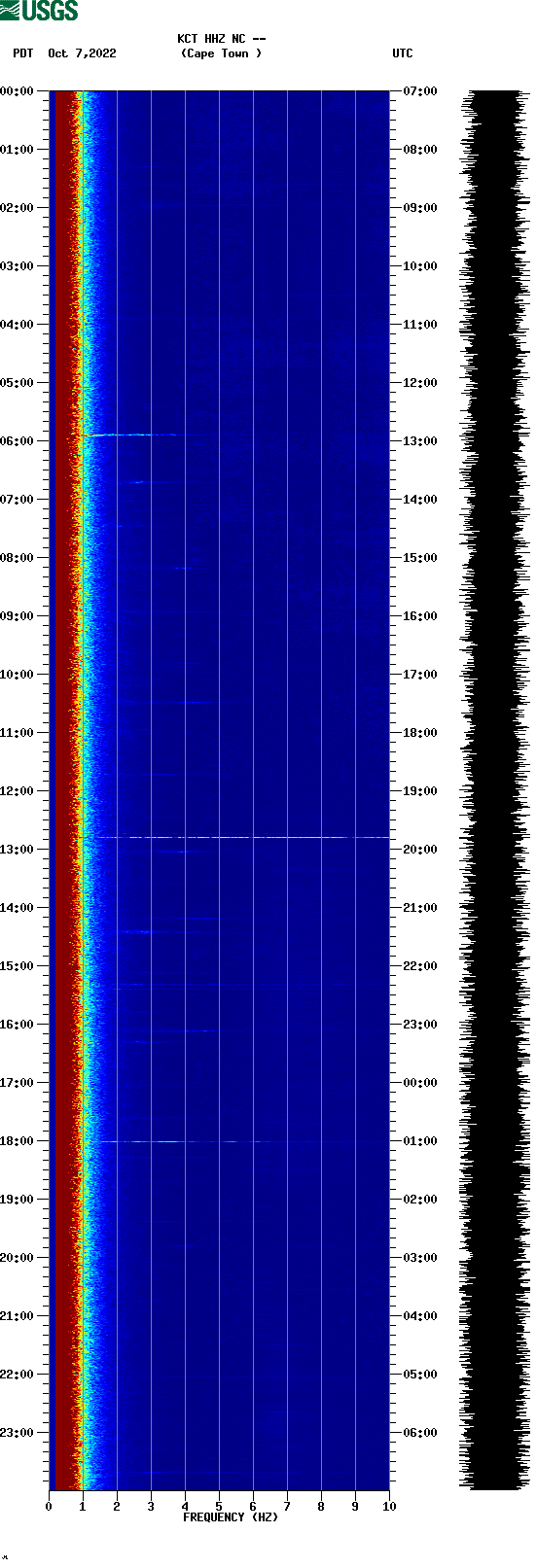Click the PDT '06:00' time label
This screenshot has height=1568, width=537.
[x=18, y=441]
